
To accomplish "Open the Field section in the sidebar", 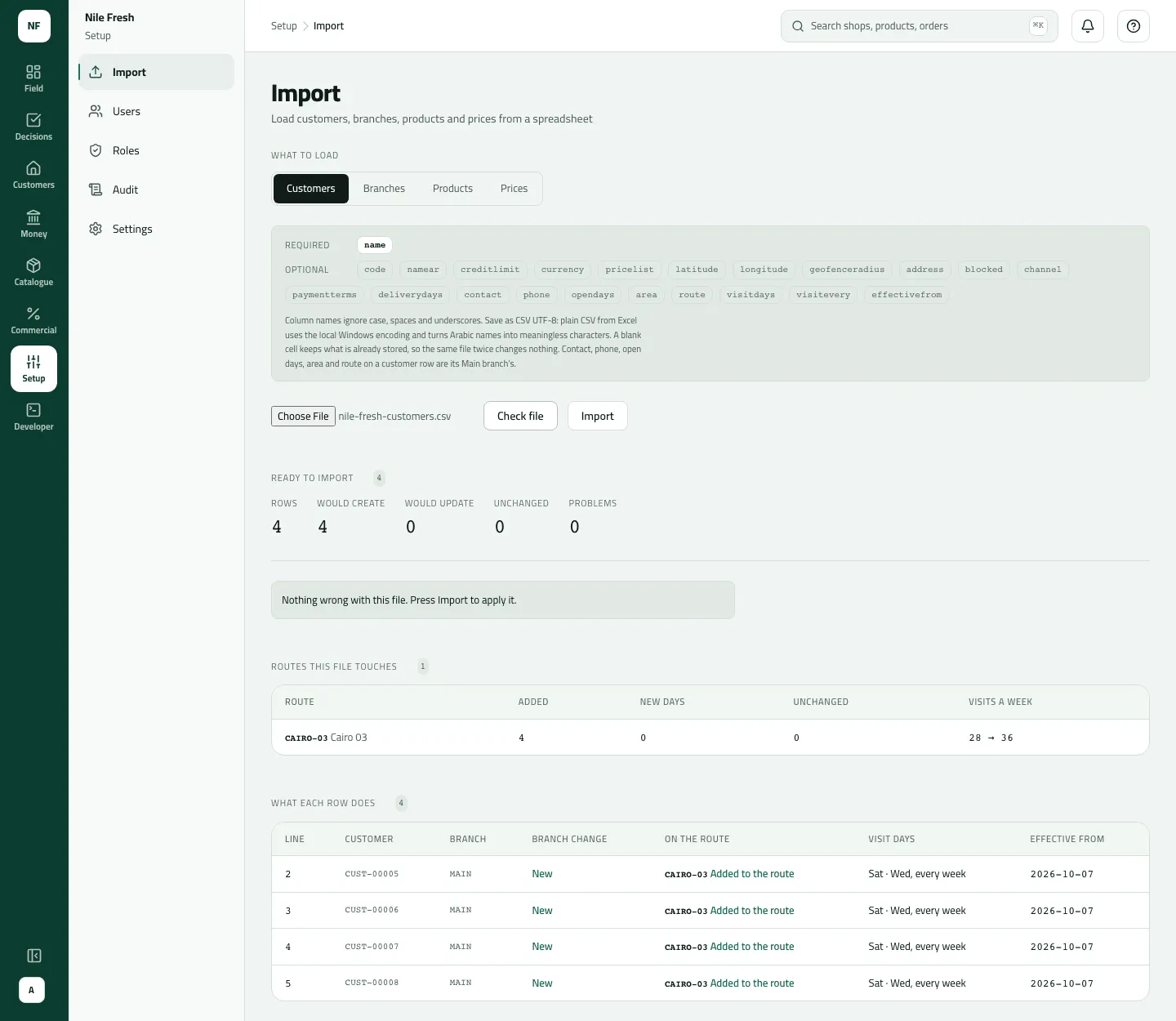I will click(x=33, y=78).
